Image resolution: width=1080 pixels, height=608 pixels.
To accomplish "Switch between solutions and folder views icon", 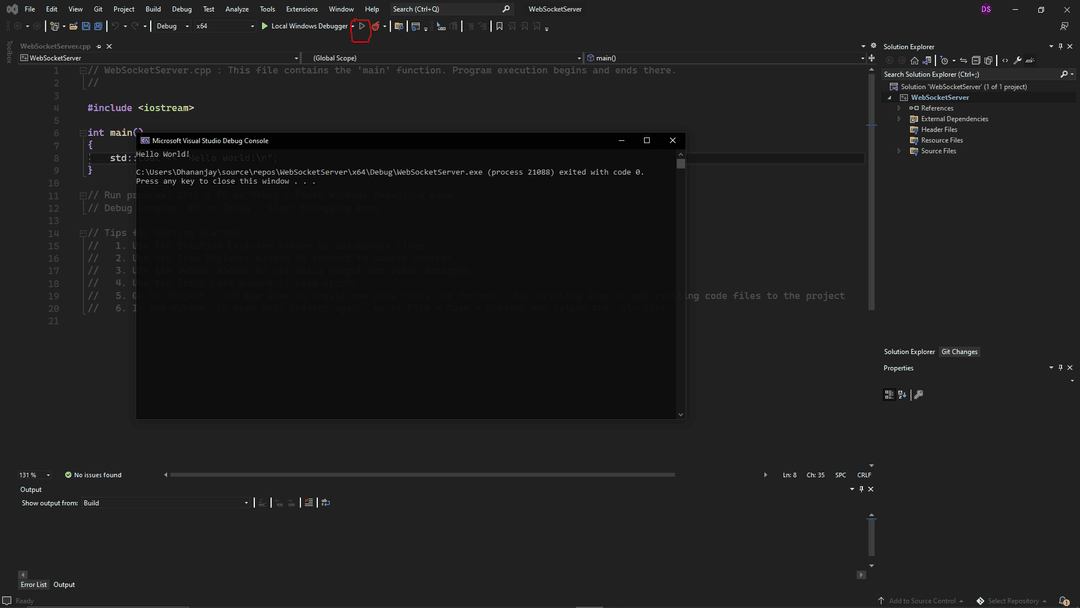I will (x=927, y=61).
